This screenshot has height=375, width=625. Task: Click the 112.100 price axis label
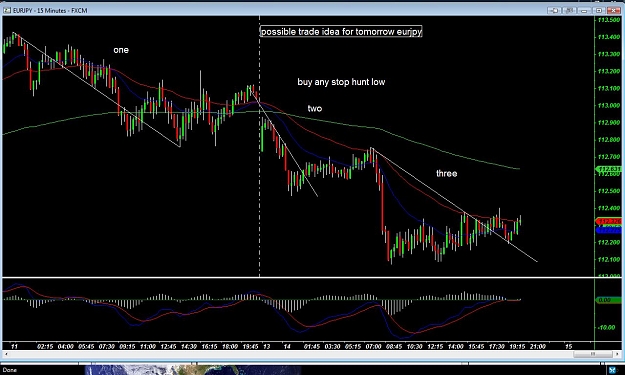tap(609, 259)
